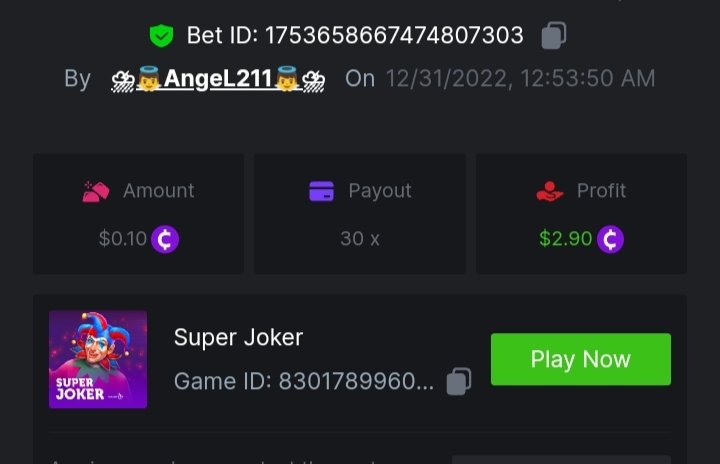Click the Profit label text
Screen dimensions: 720x464
[601, 191]
